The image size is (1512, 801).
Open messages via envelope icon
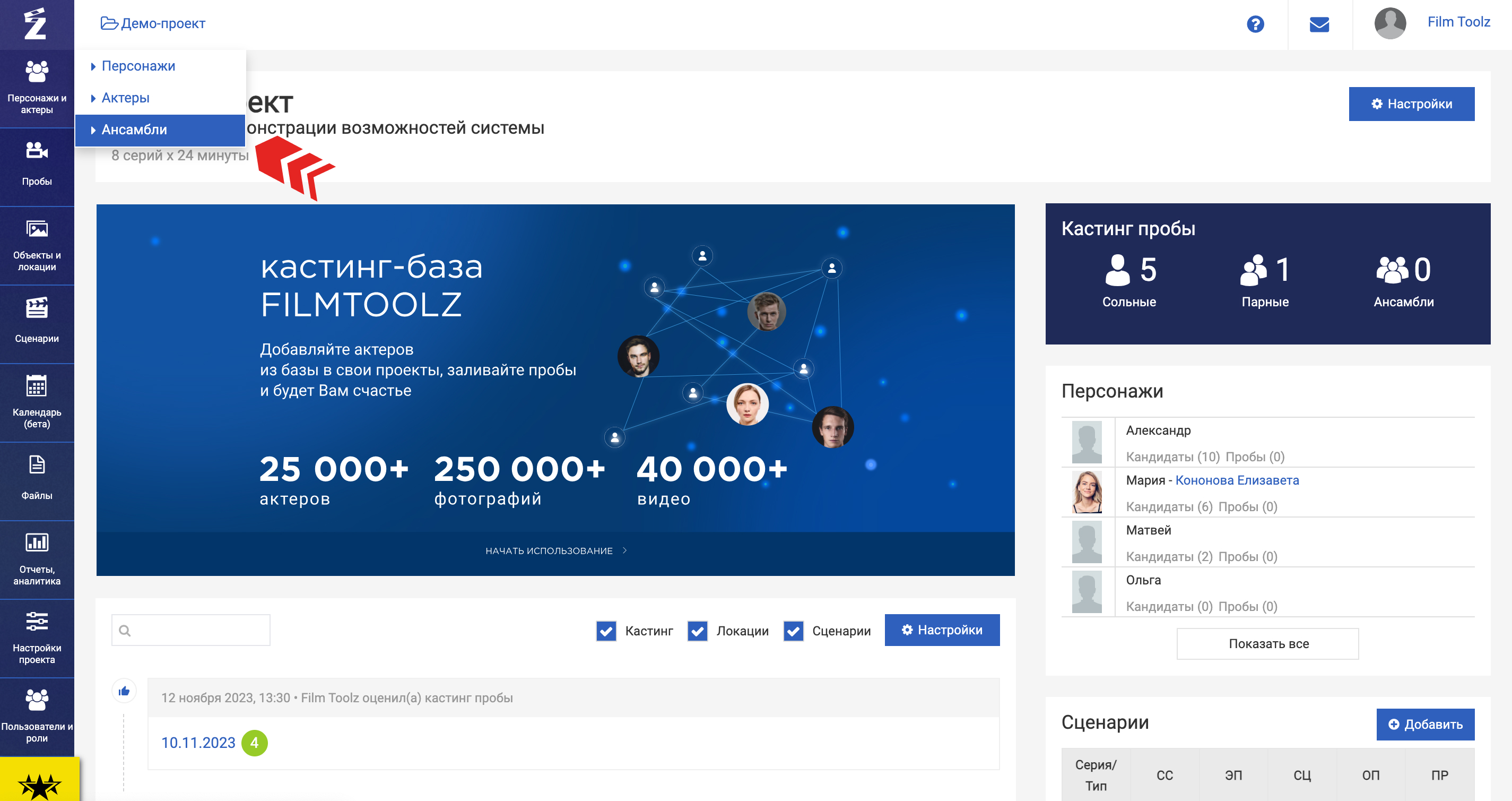1319,24
